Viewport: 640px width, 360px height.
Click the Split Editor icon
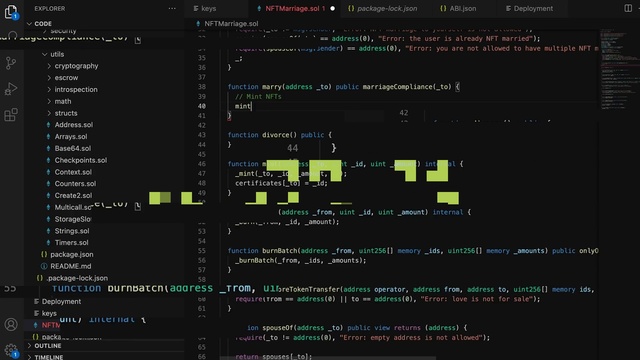(628, 8)
